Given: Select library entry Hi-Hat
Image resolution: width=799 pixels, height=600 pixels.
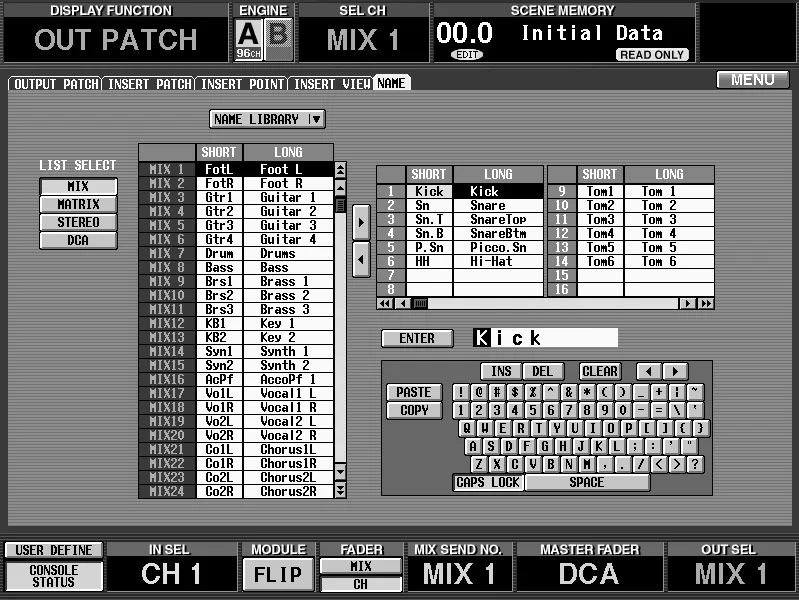Looking at the screenshot, I should click(498, 262).
